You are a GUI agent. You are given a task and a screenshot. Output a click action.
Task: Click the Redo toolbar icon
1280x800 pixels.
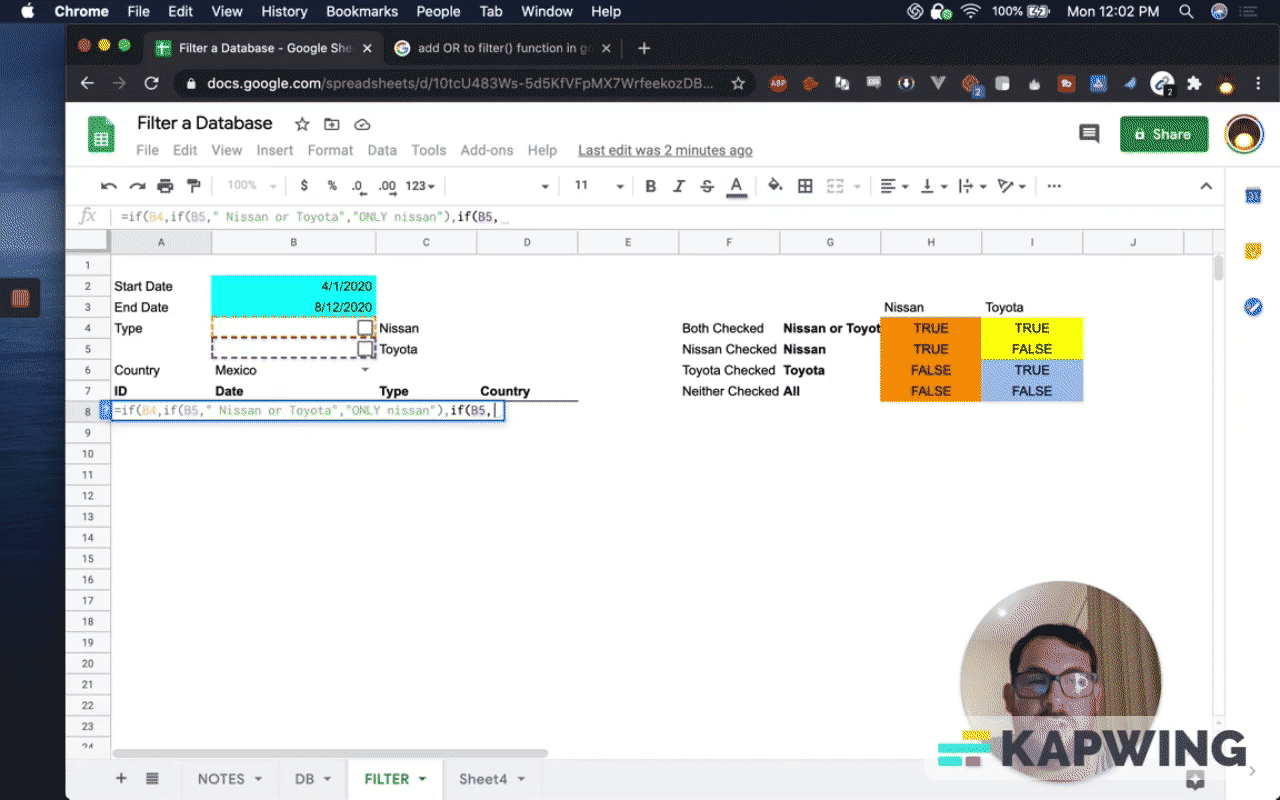(137, 186)
